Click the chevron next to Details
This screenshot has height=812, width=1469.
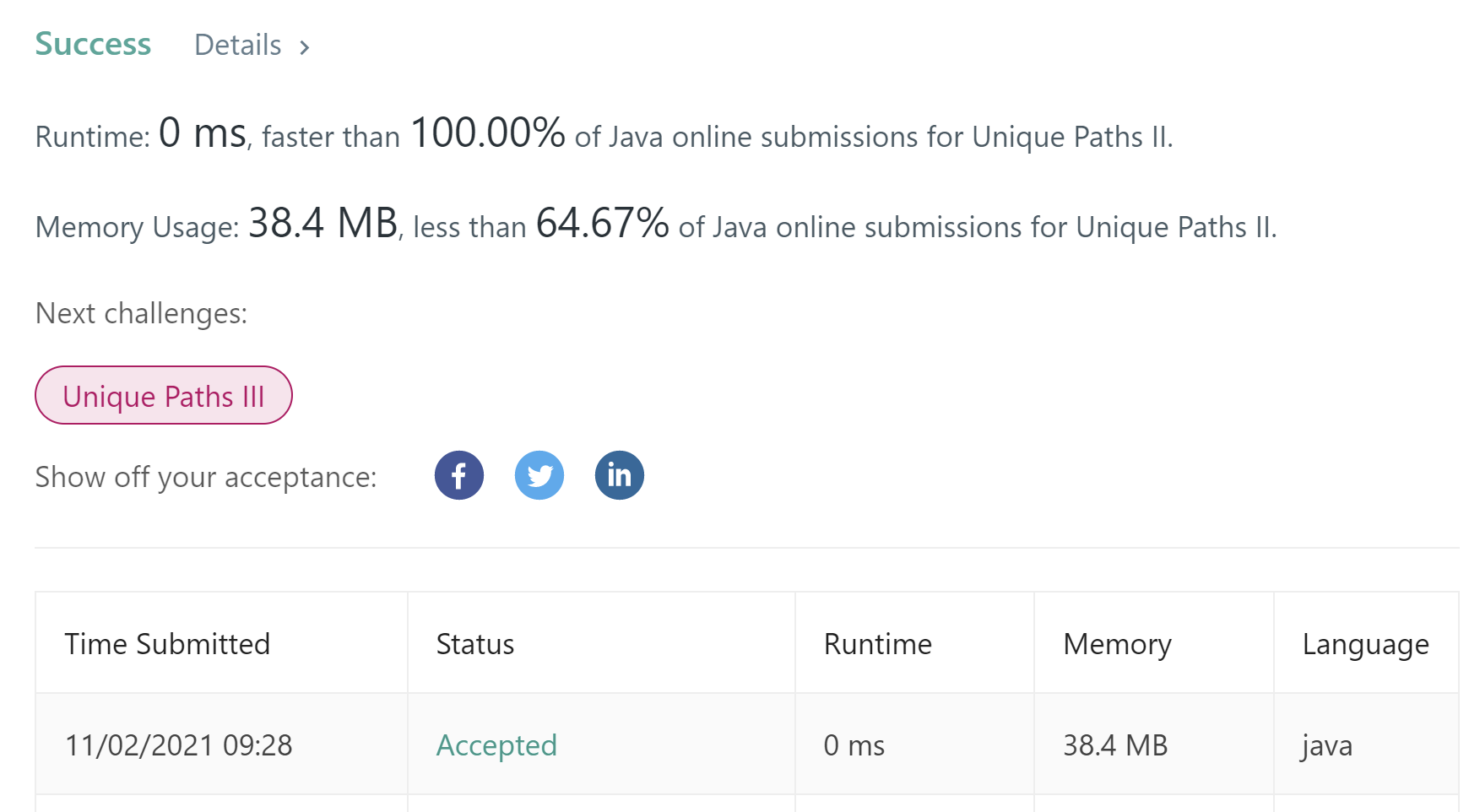(x=305, y=47)
